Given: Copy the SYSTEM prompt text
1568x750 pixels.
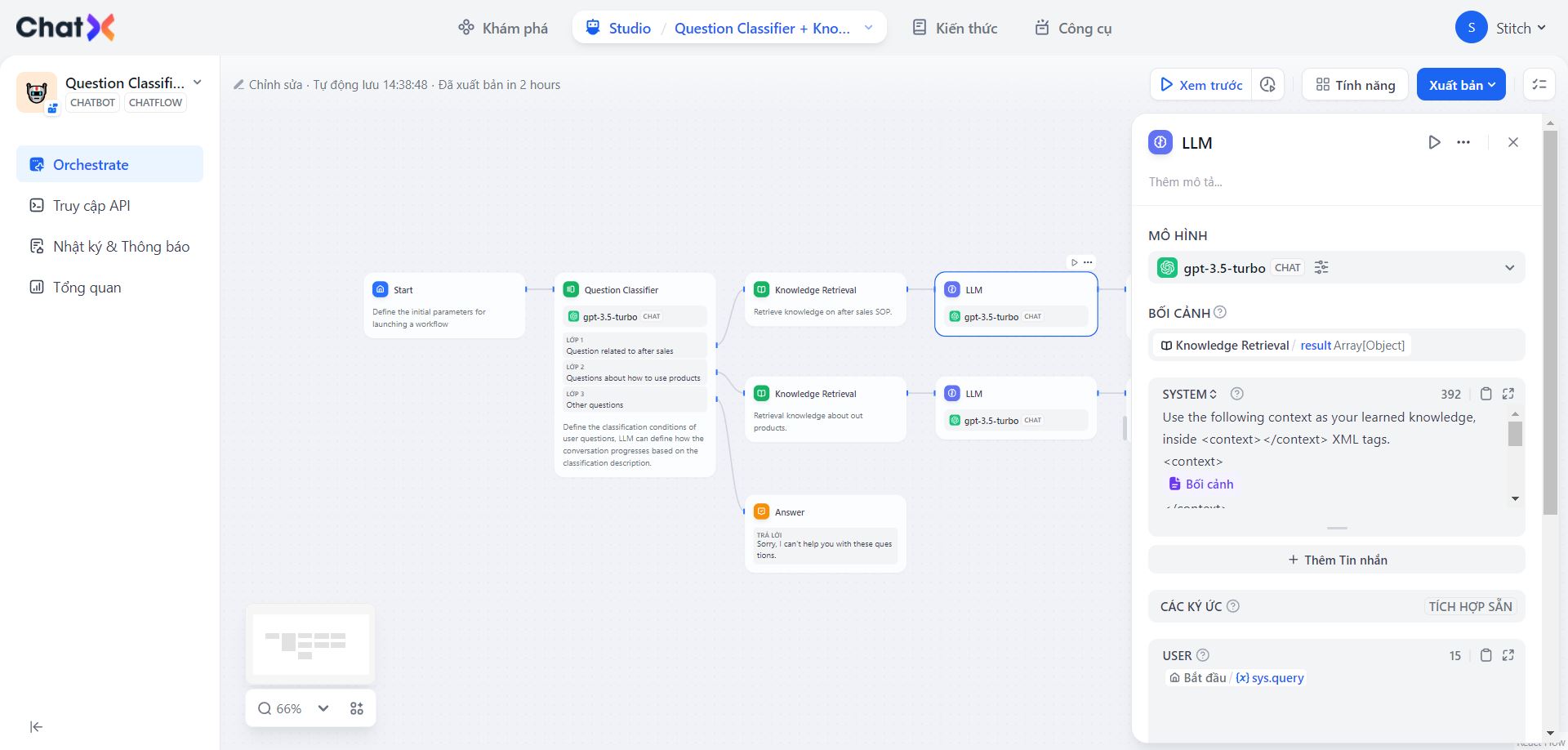Looking at the screenshot, I should click(x=1486, y=394).
